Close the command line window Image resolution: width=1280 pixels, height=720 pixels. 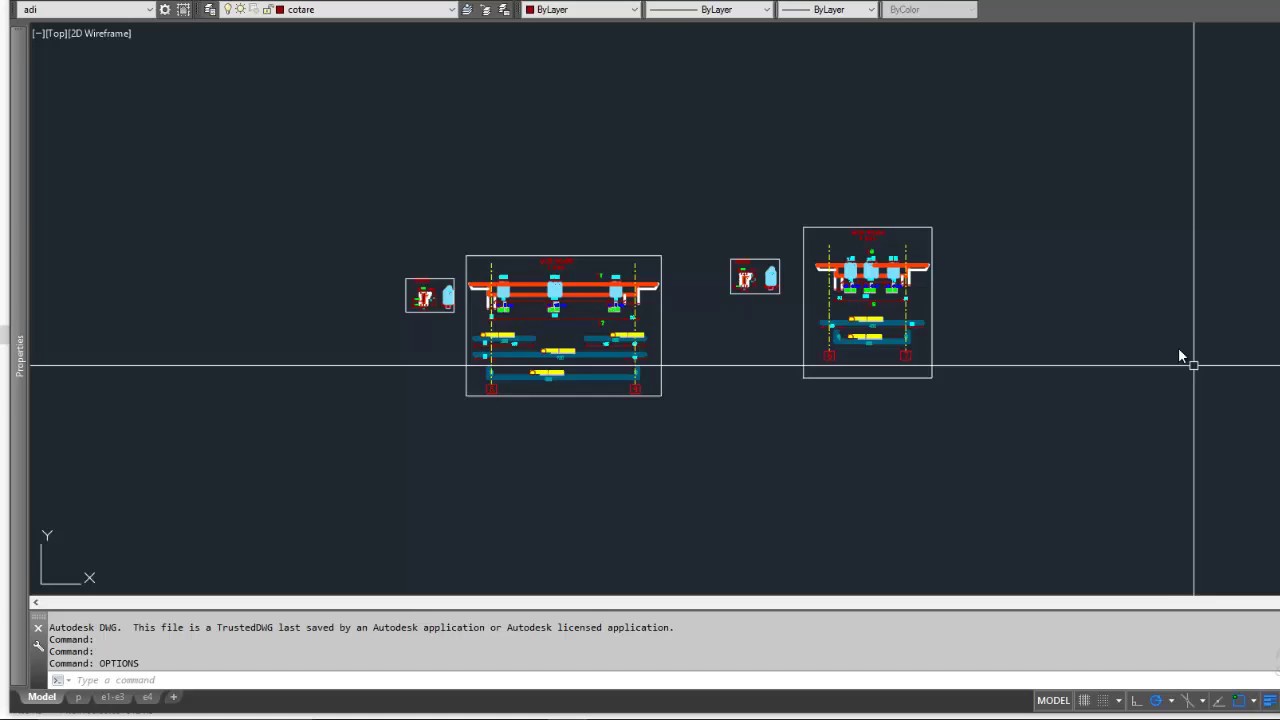pyautogui.click(x=38, y=628)
